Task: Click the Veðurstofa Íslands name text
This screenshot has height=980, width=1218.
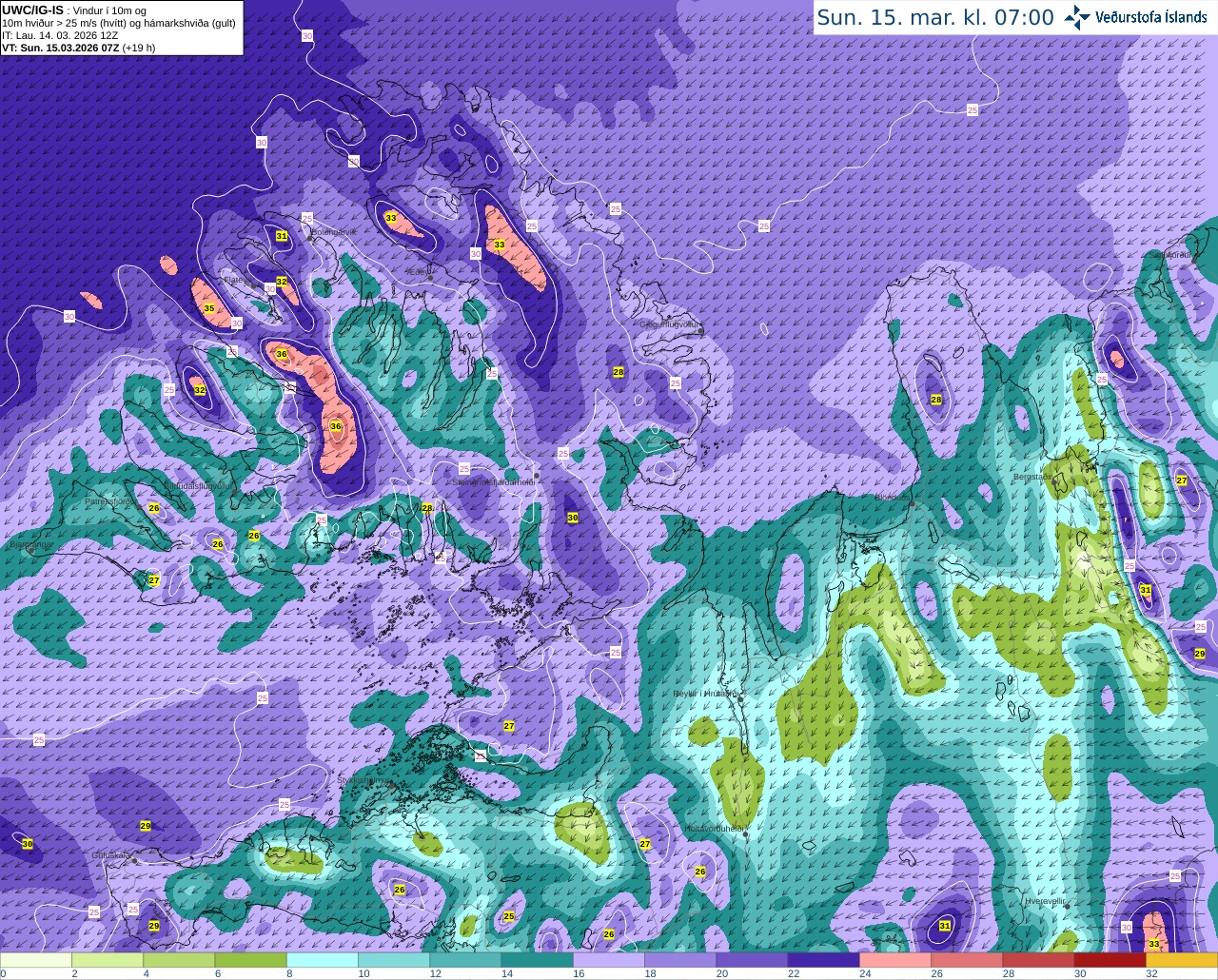Action: 1151,17
